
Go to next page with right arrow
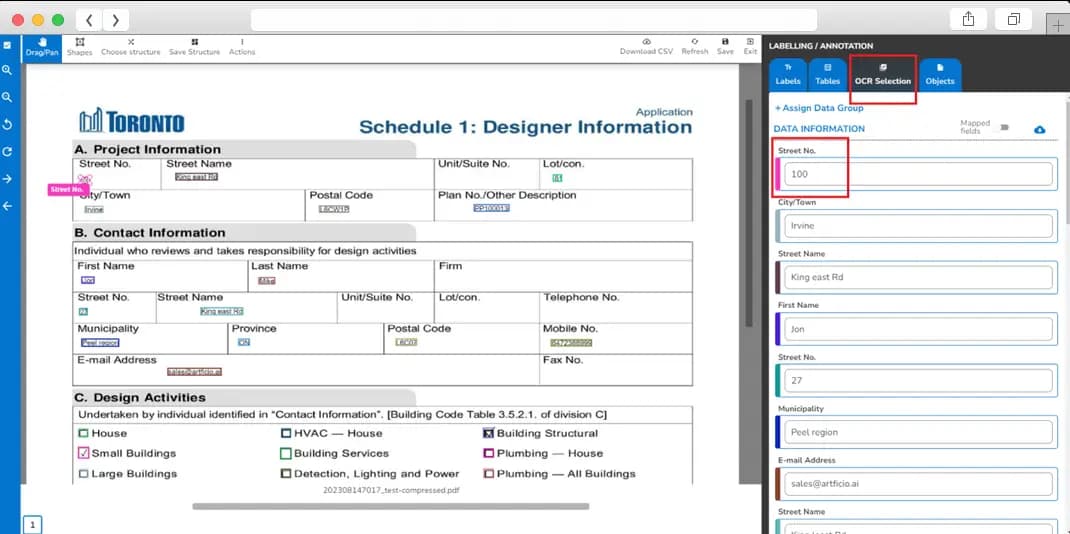pyautogui.click(x=7, y=179)
